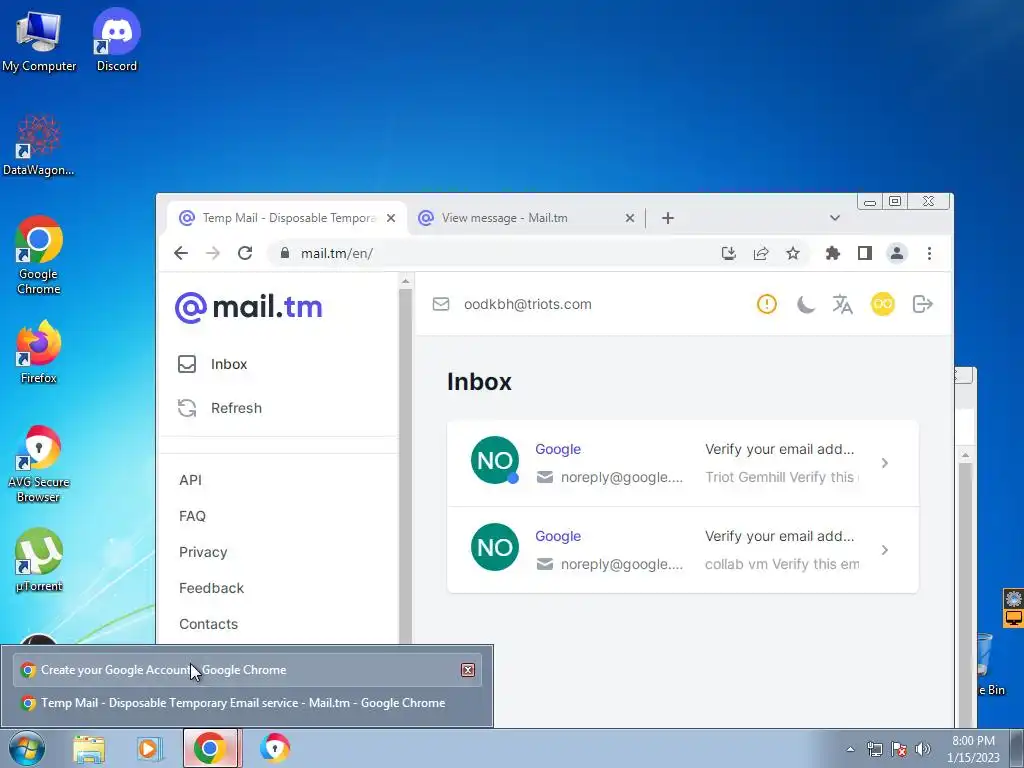Click the Chrome forward arrow

(213, 253)
